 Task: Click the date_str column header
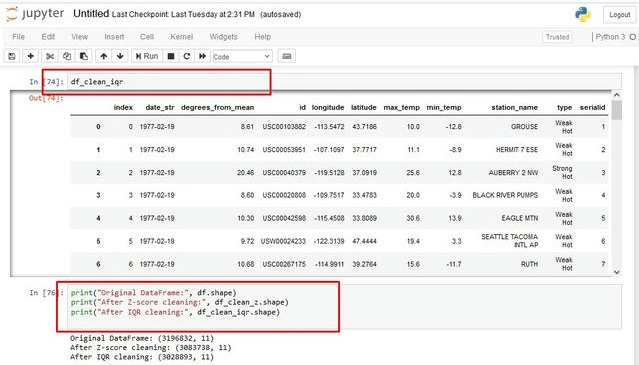click(160, 108)
